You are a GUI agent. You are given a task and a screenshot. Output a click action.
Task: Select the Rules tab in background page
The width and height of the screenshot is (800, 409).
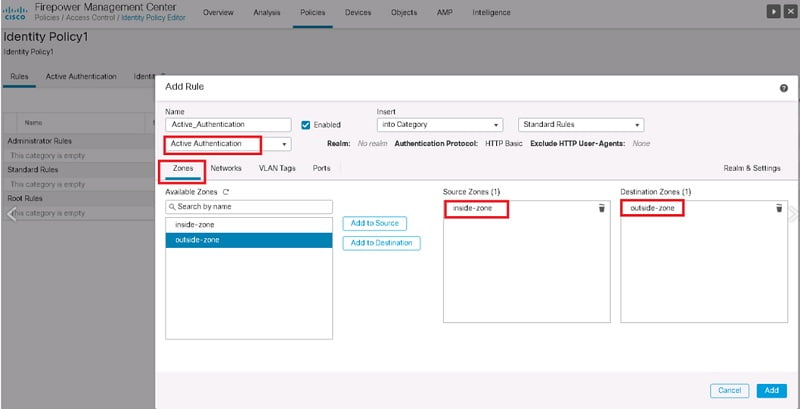tap(19, 76)
